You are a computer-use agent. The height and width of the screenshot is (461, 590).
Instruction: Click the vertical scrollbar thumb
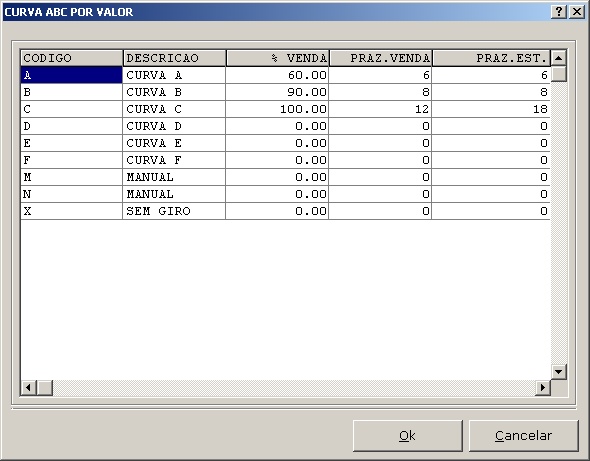click(558, 74)
